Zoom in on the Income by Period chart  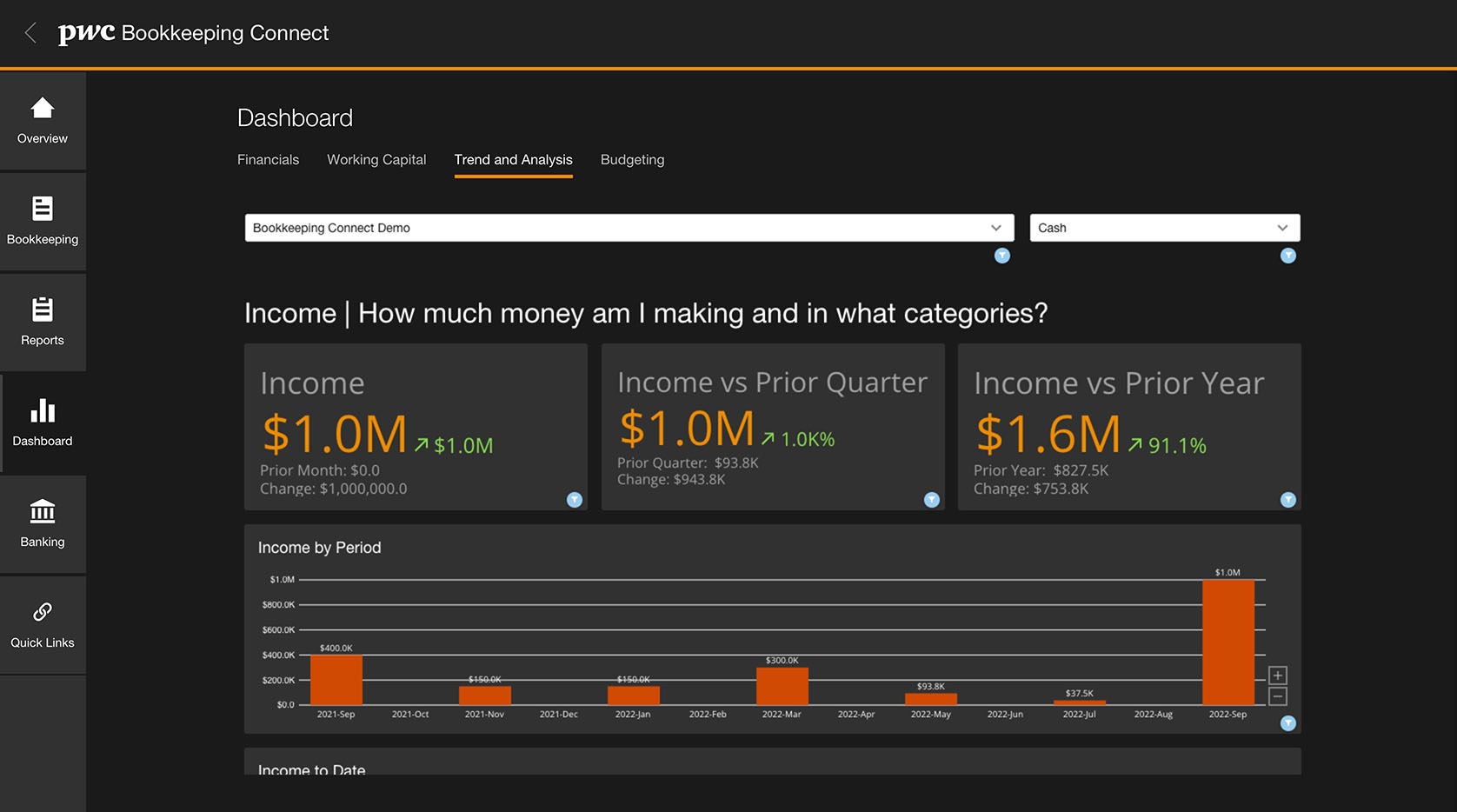tap(1278, 676)
